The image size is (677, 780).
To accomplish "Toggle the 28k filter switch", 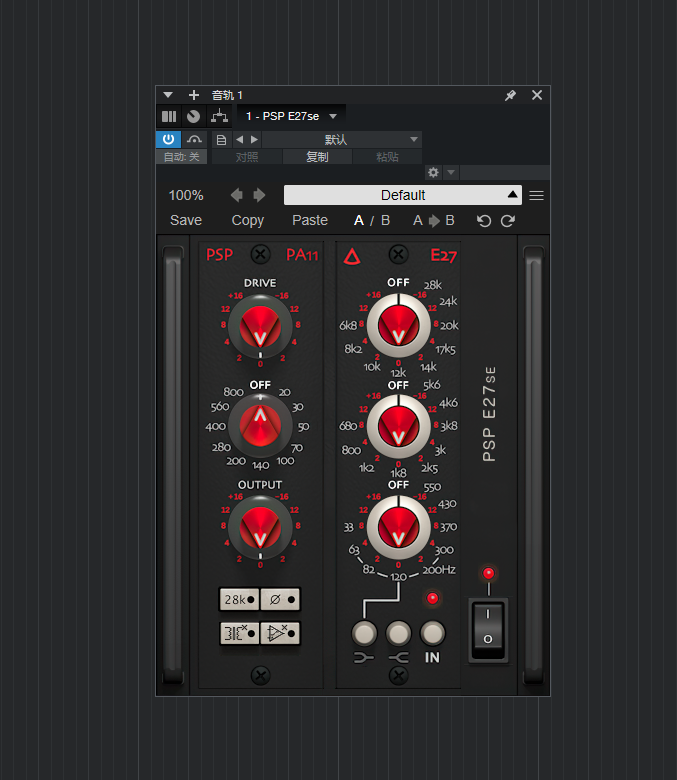I will pyautogui.click(x=239, y=599).
